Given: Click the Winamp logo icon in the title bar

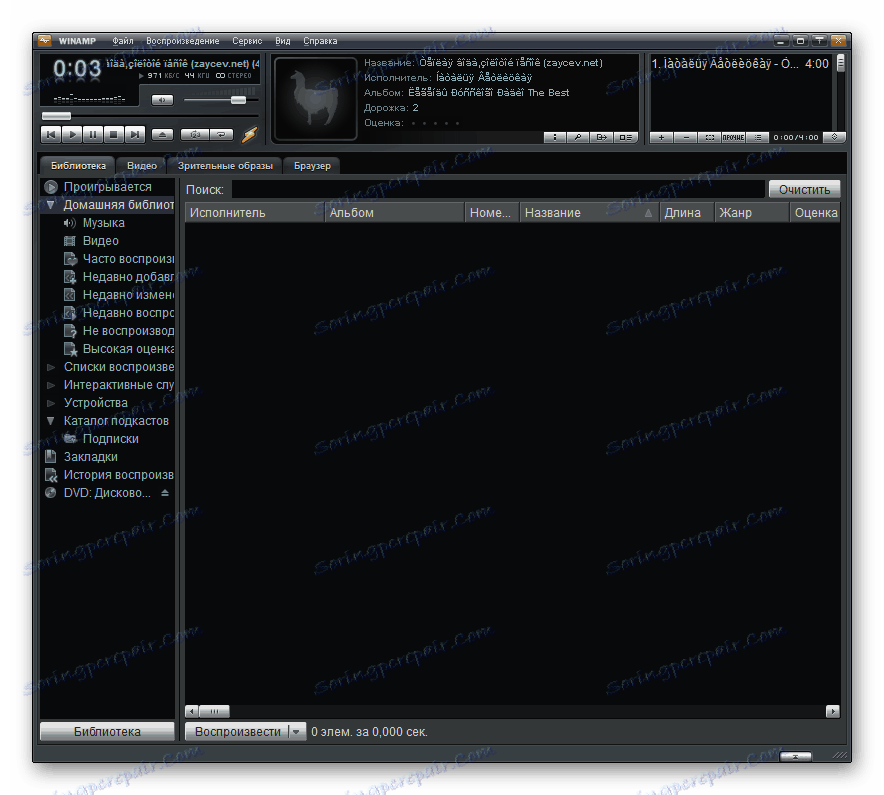Looking at the screenshot, I should [45, 41].
